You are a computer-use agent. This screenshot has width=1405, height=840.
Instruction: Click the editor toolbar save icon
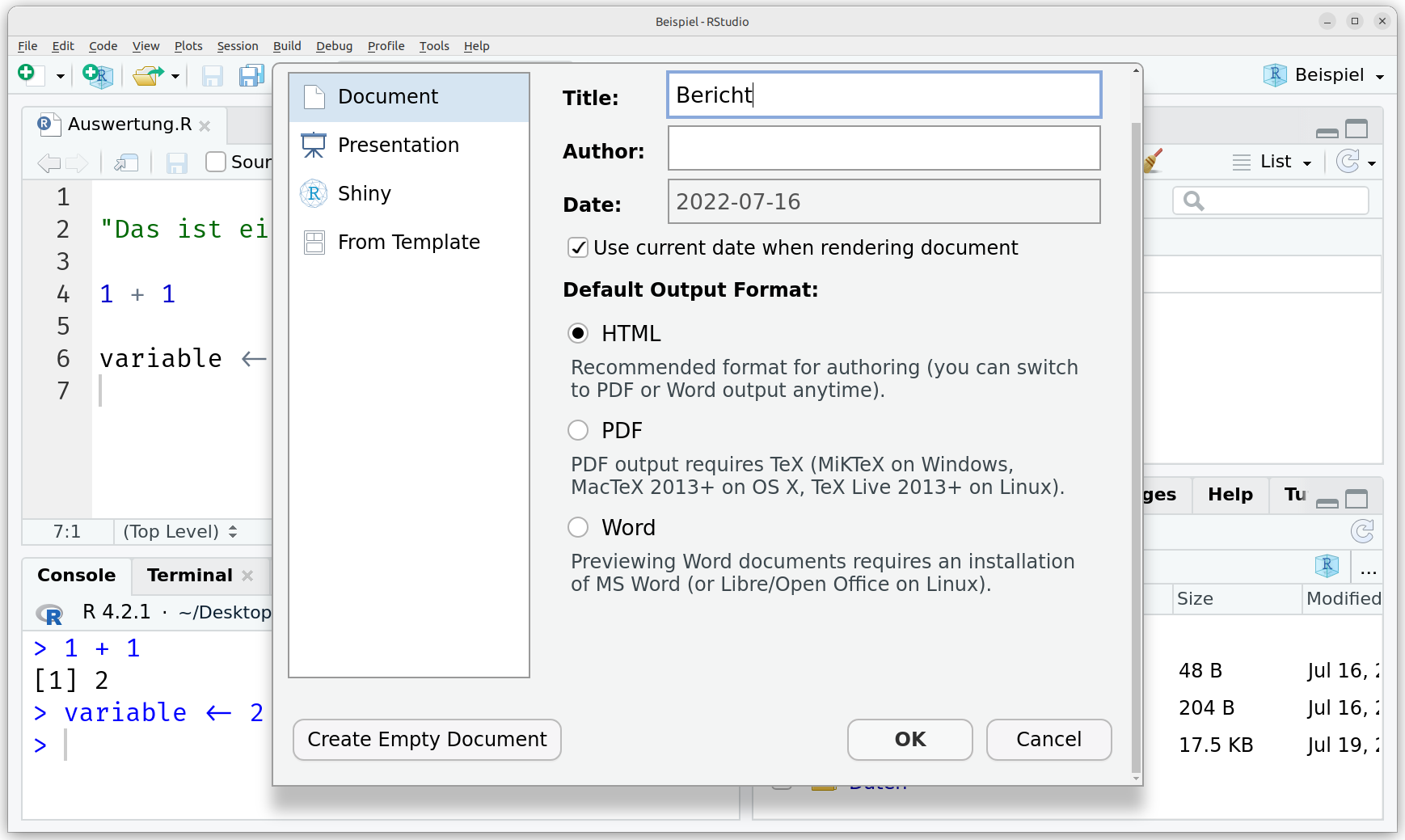coord(177,163)
